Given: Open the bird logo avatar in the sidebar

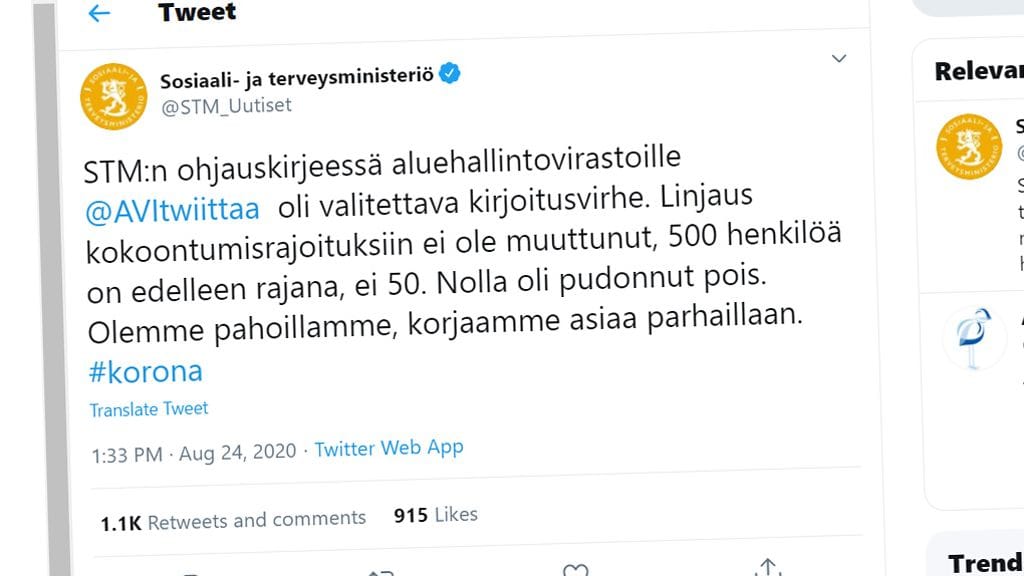Looking at the screenshot, I should coord(974,338).
